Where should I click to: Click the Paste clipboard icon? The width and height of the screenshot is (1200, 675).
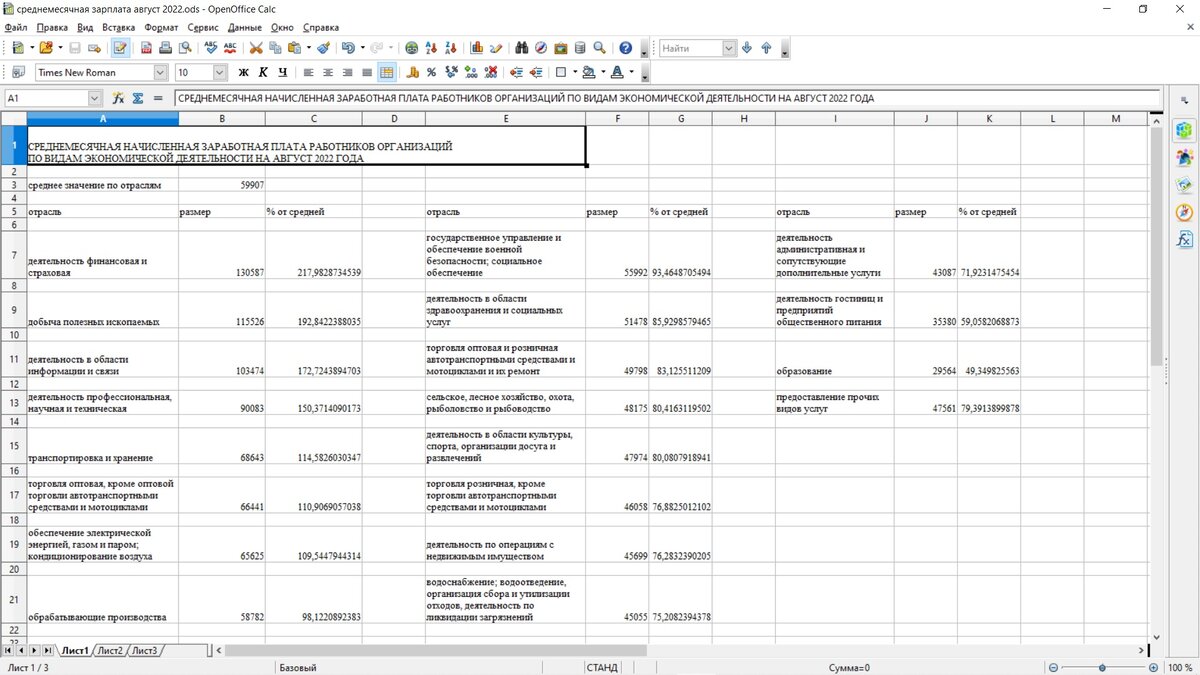pos(294,48)
